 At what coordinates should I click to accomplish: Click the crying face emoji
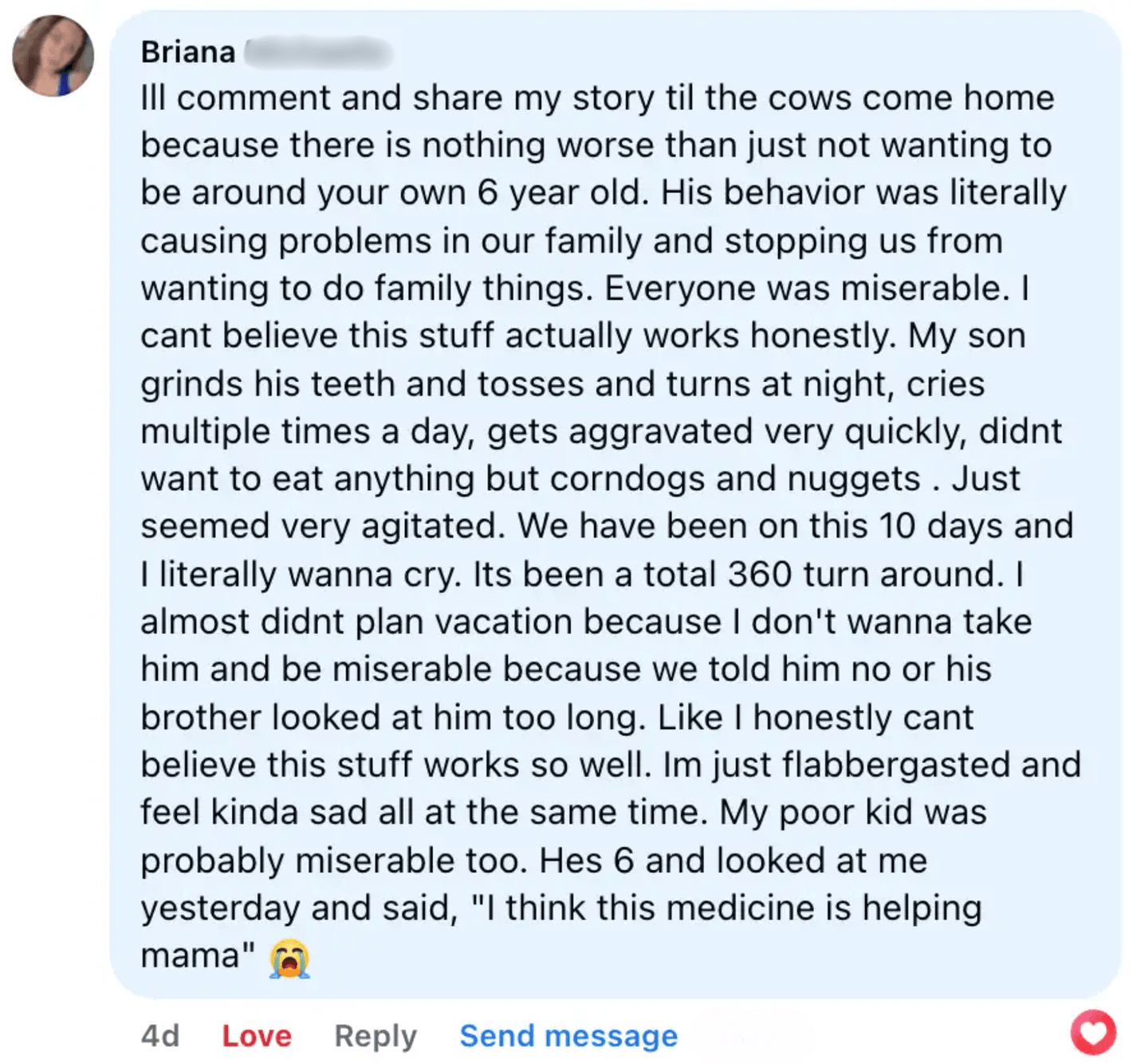pyautogui.click(x=289, y=957)
